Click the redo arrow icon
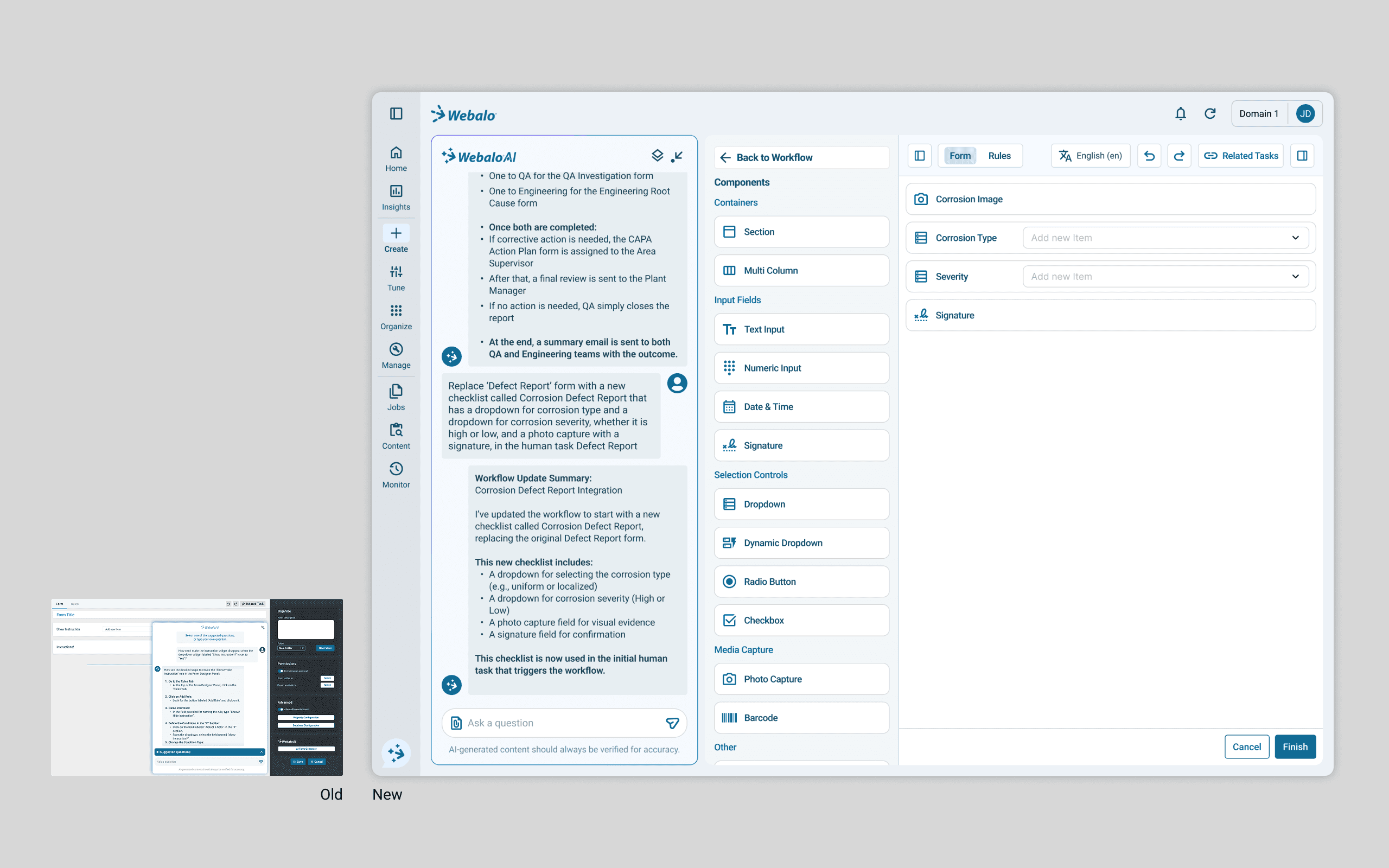 tap(1179, 156)
